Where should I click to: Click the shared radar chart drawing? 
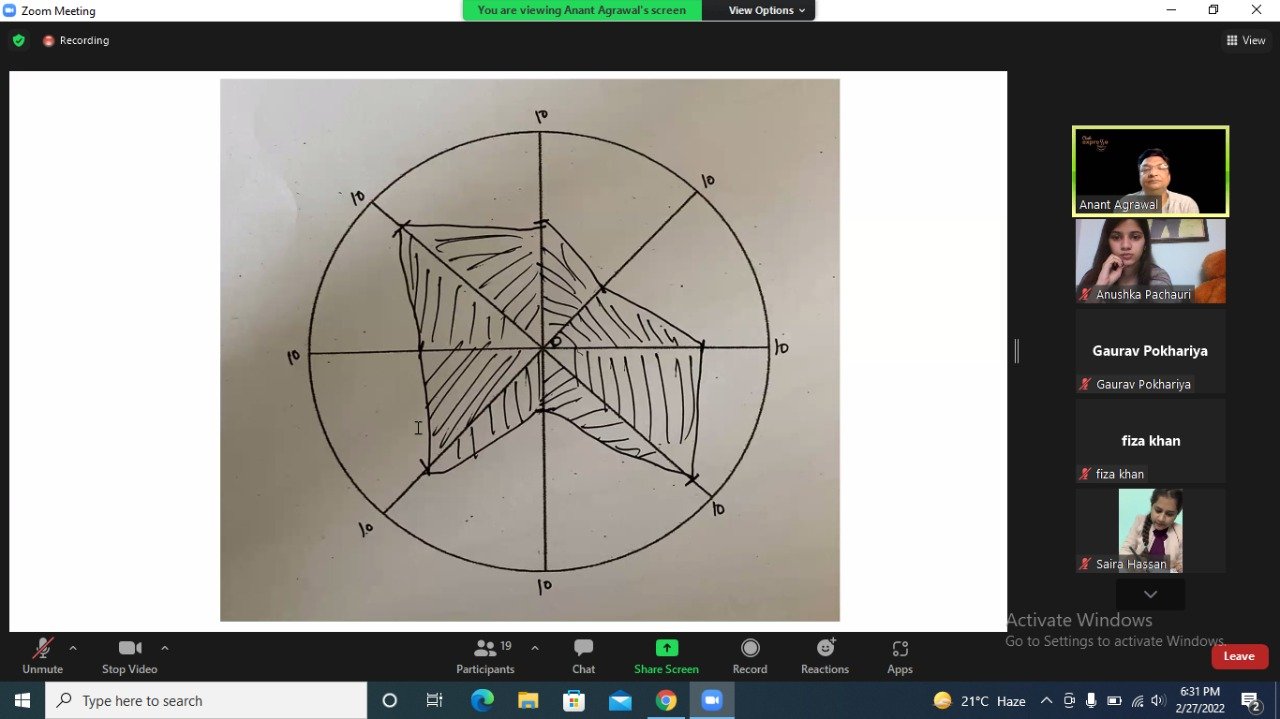pos(530,350)
